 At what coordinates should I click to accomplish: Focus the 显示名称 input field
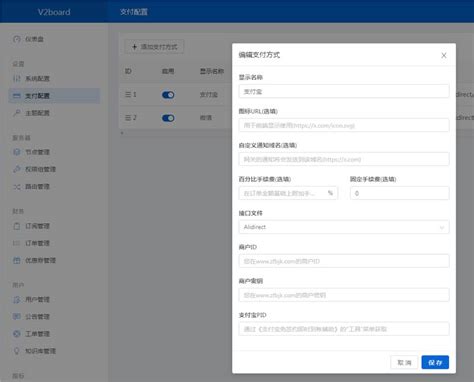click(x=344, y=91)
